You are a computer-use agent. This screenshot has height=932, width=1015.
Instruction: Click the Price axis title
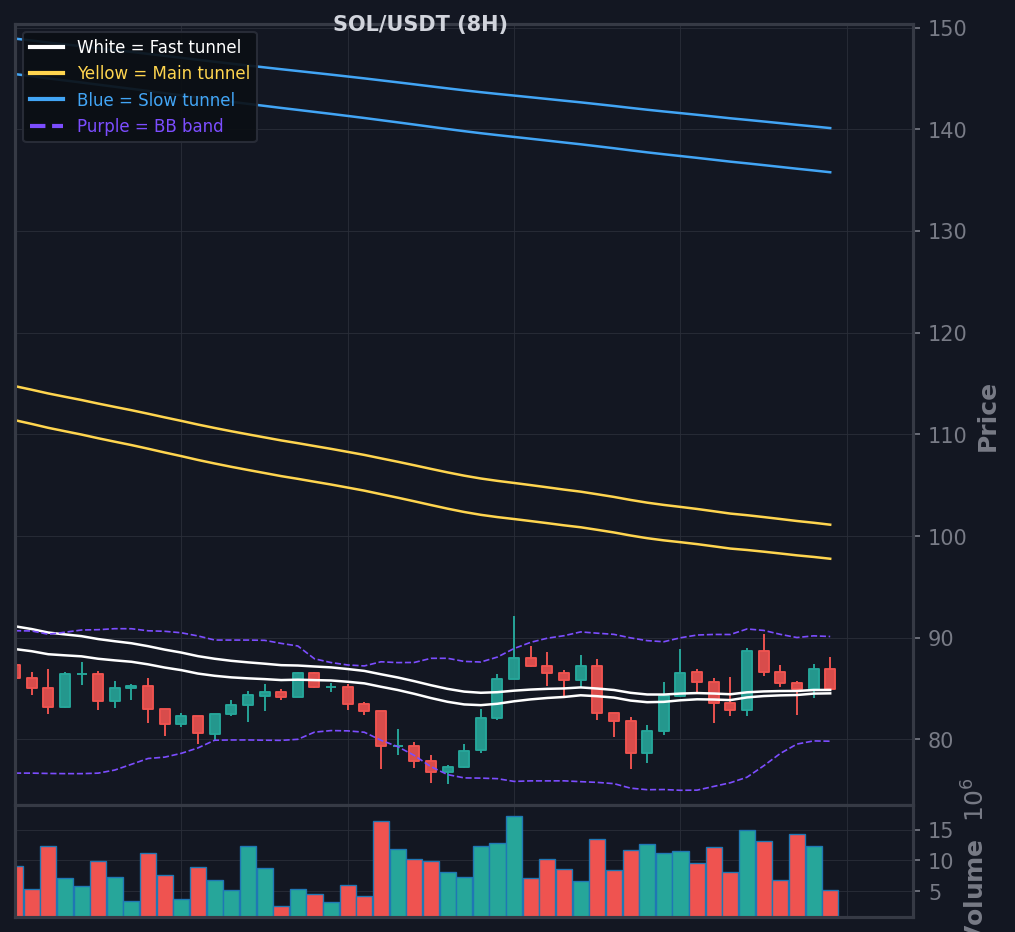click(987, 418)
